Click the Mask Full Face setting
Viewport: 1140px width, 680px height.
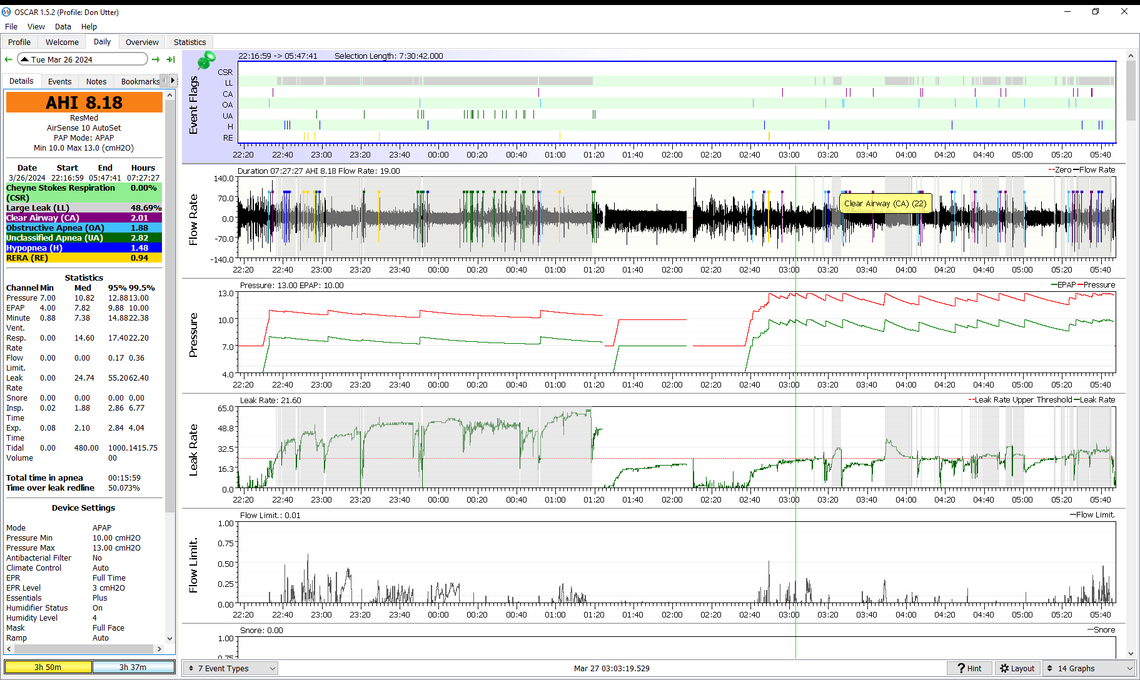65,628
